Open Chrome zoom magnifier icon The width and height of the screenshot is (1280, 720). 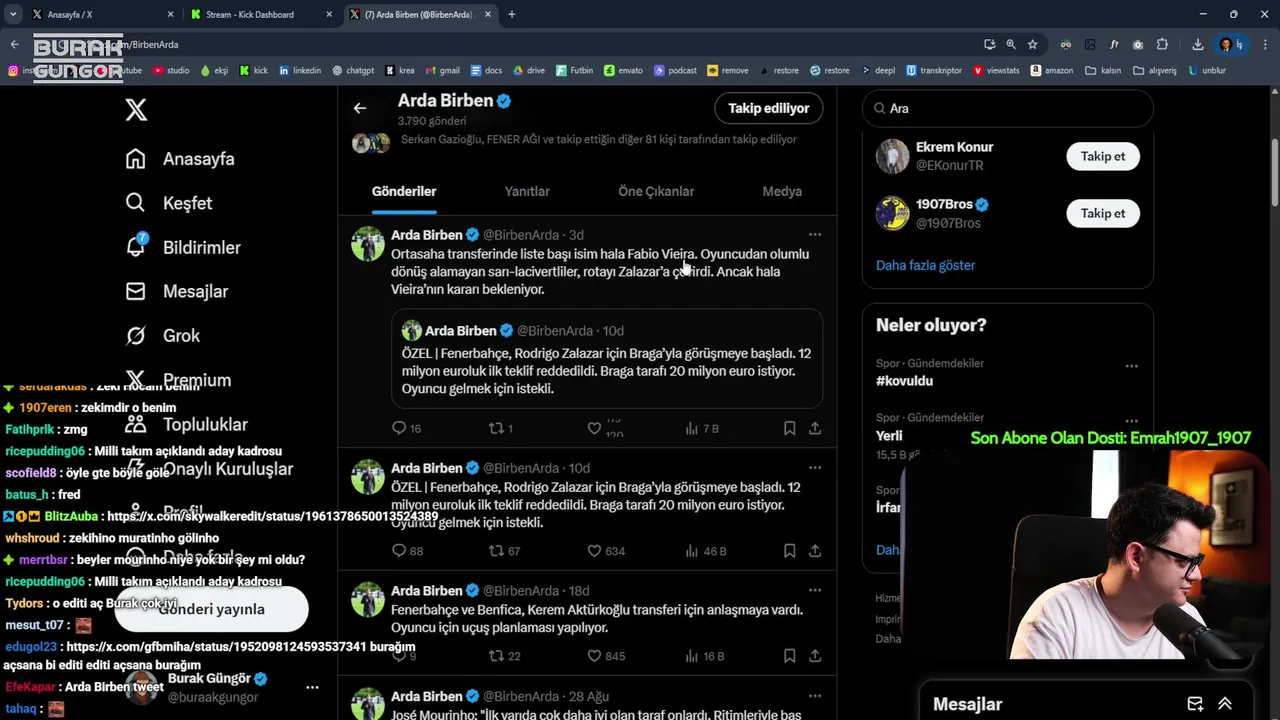coord(1011,44)
